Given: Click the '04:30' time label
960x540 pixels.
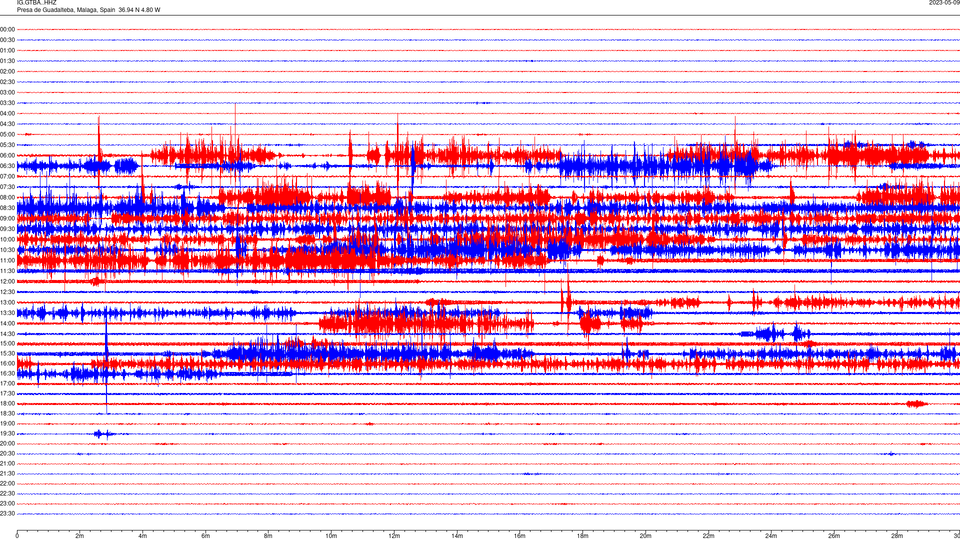Looking at the screenshot, I should tap(7, 124).
